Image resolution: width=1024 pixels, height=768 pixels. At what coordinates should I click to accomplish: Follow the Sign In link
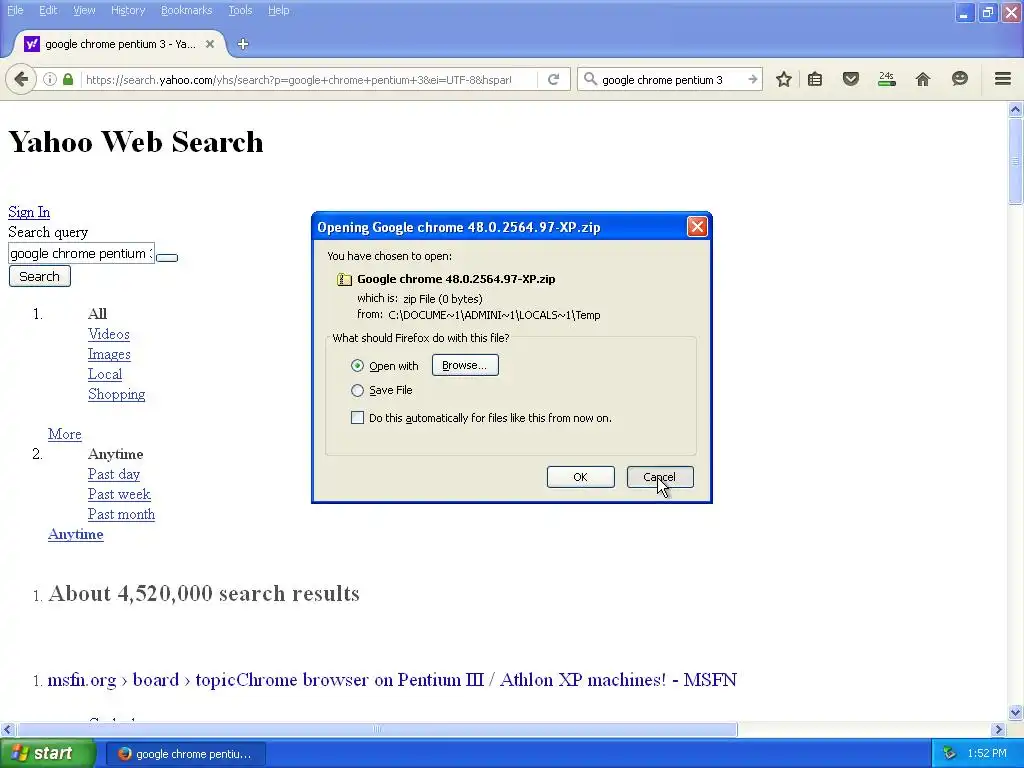click(x=29, y=212)
